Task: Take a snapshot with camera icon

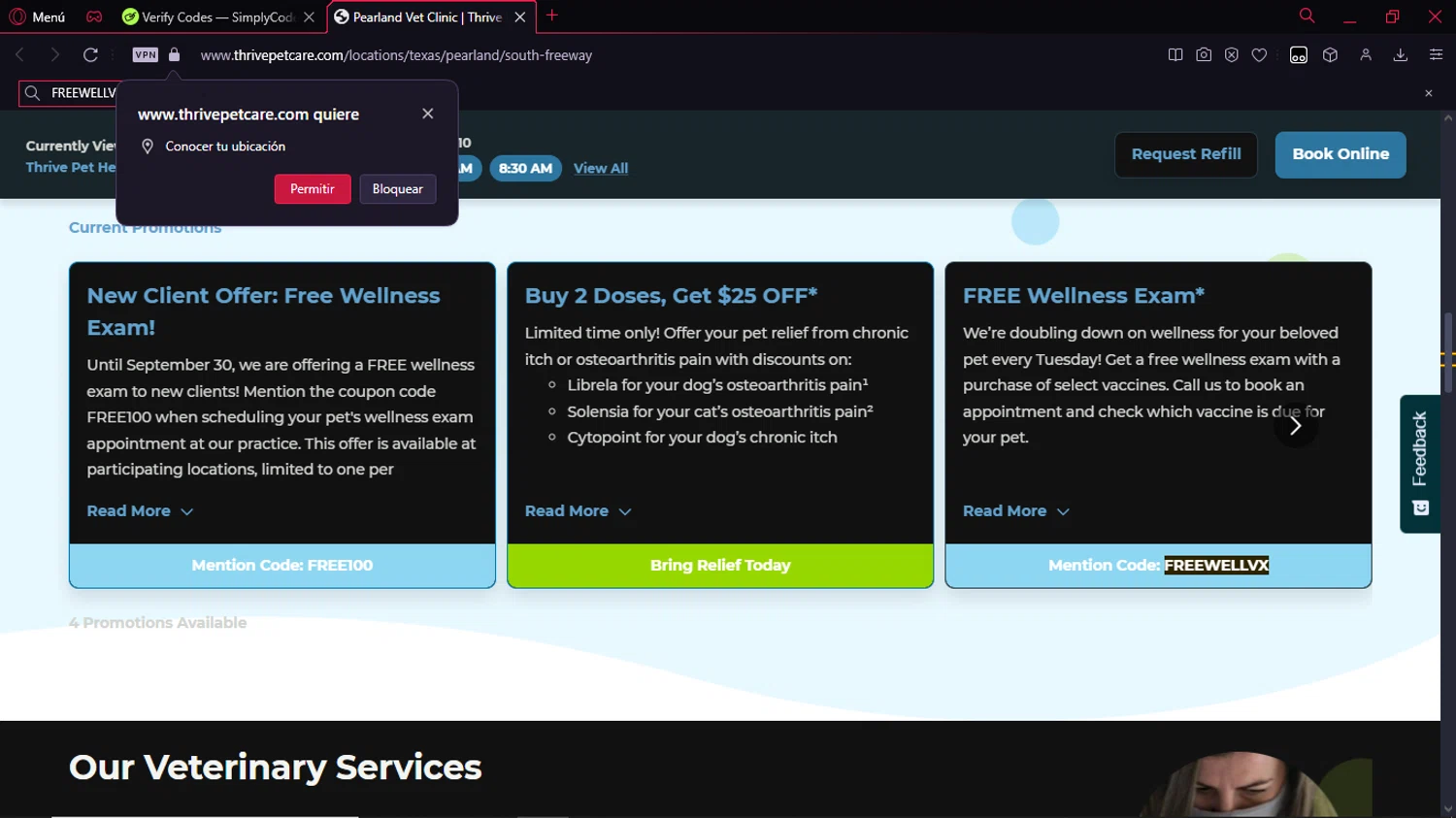Action: point(1204,55)
